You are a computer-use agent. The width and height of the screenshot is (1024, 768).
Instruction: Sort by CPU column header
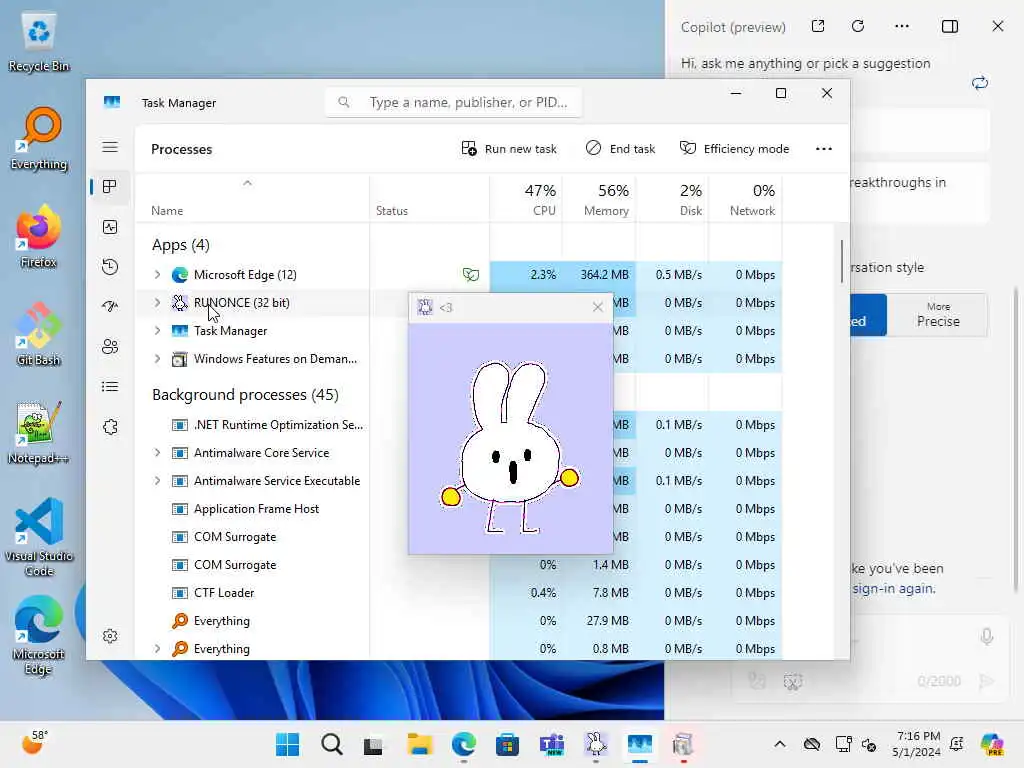[x=526, y=199]
